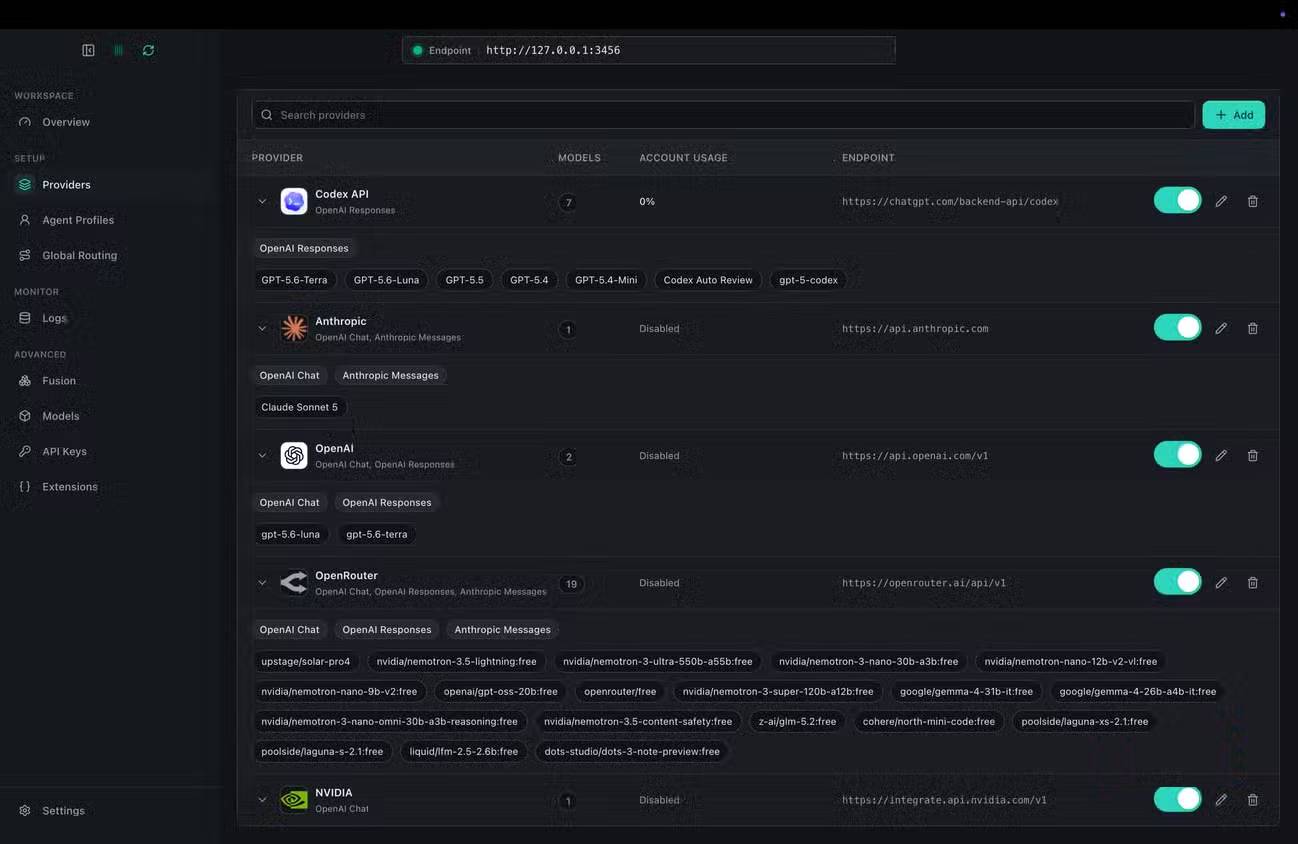Click the Anthropic starburst logo
Viewport: 1298px width, 844px height.
pos(294,328)
